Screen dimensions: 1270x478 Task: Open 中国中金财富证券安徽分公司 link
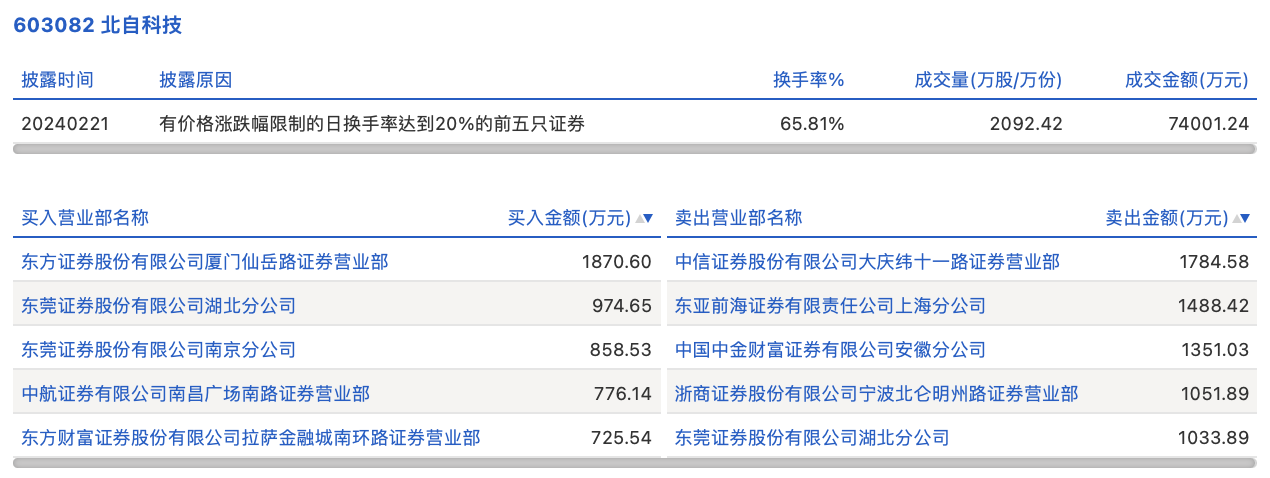pyautogui.click(x=830, y=350)
